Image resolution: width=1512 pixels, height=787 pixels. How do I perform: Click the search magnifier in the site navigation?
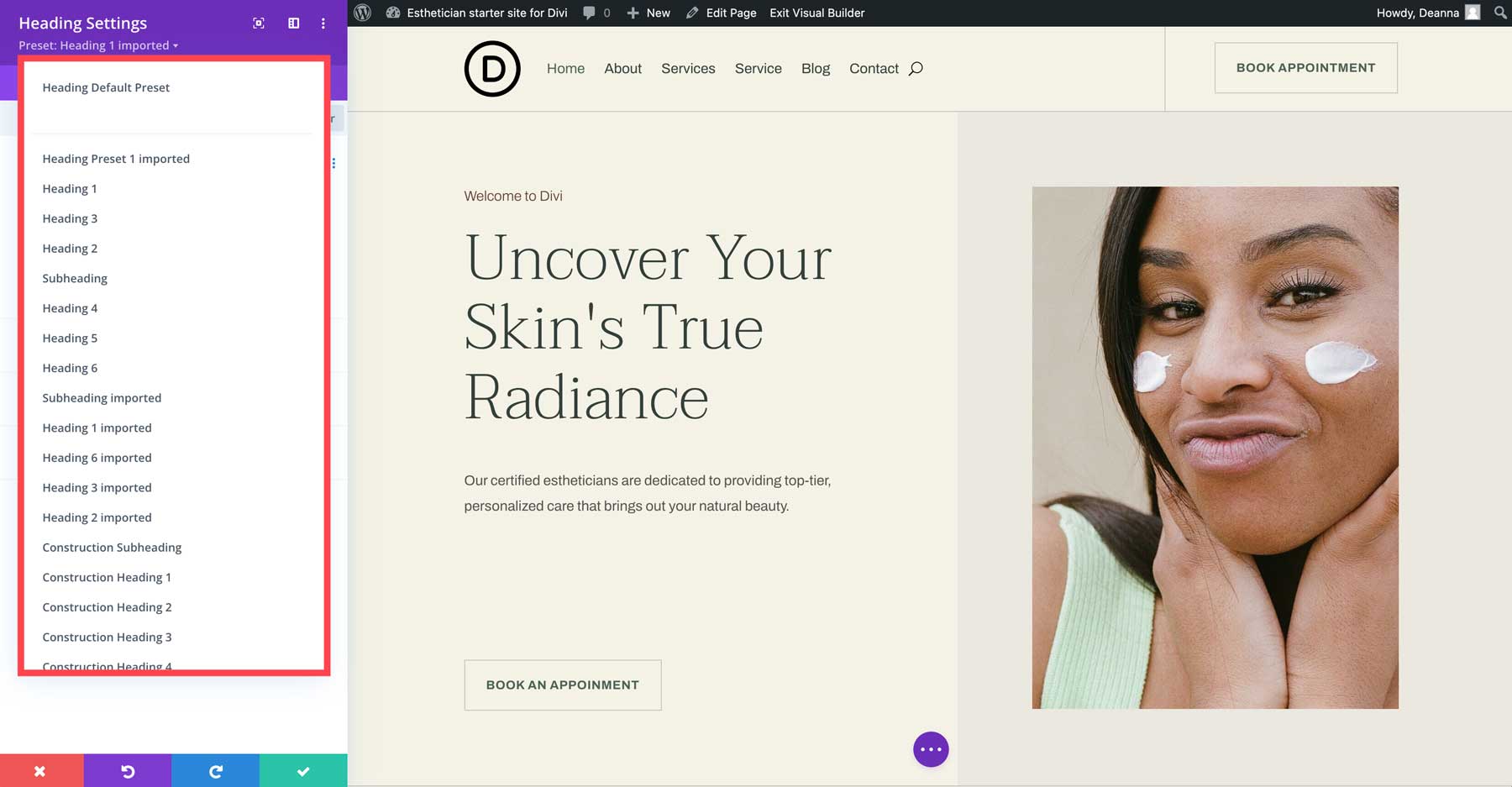916,68
